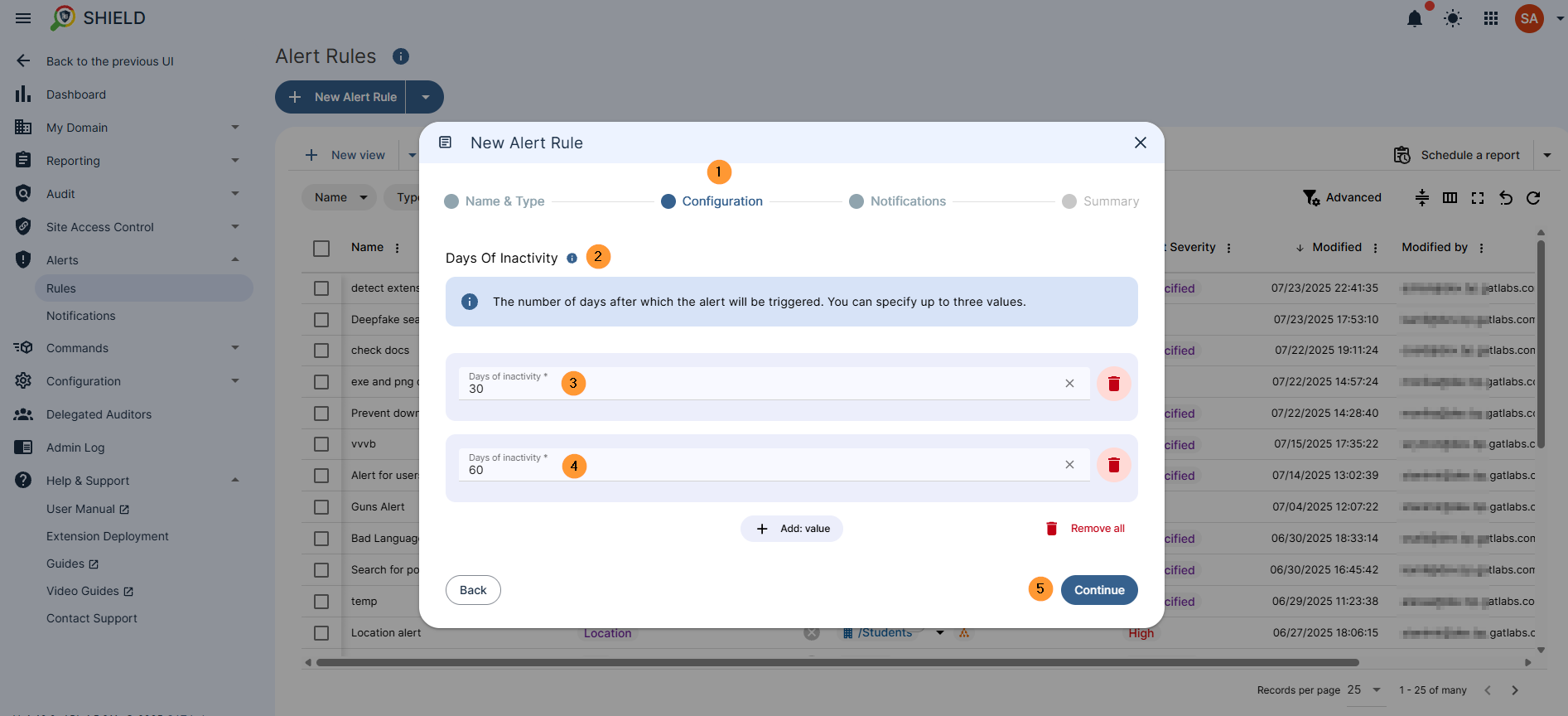Expand the Reporting sidebar section
This screenshot has height=716, width=1568.
pyautogui.click(x=235, y=161)
